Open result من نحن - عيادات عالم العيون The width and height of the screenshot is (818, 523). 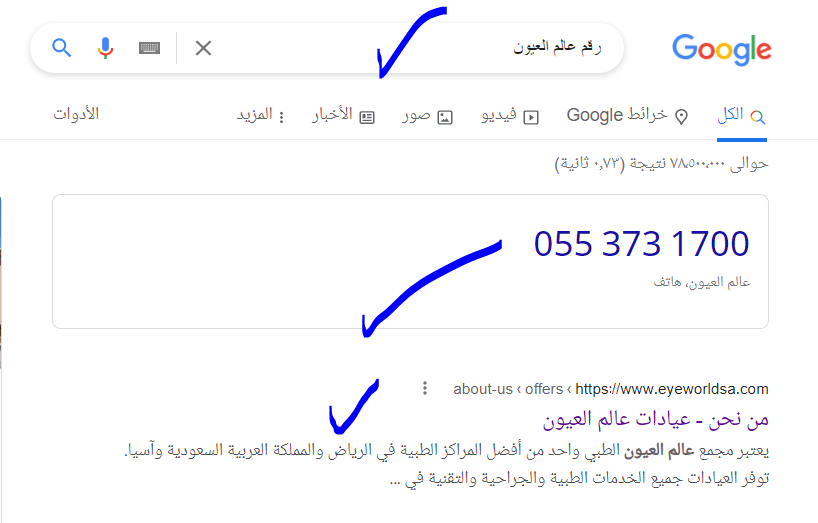pos(656,419)
